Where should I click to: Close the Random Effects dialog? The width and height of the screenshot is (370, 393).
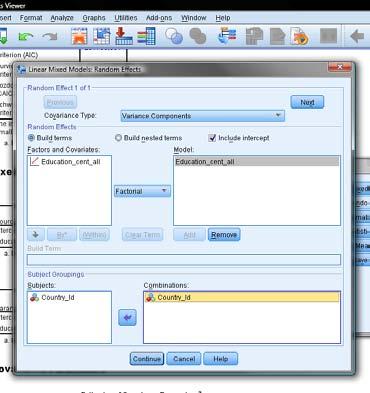click(340, 68)
